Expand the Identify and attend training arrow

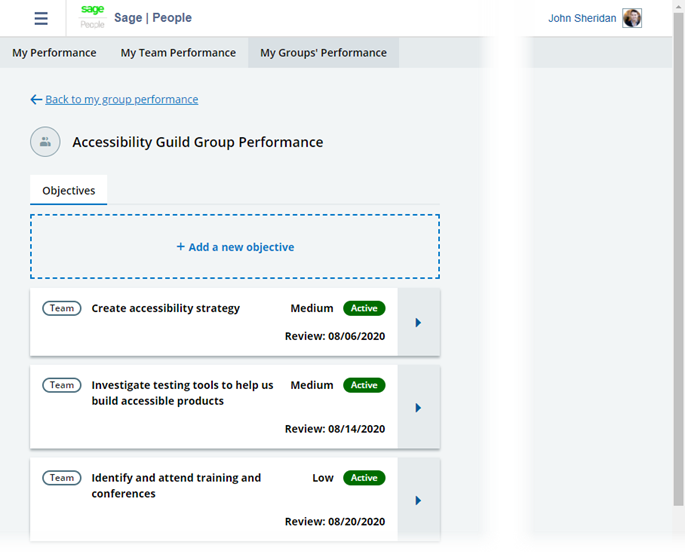coord(418,500)
